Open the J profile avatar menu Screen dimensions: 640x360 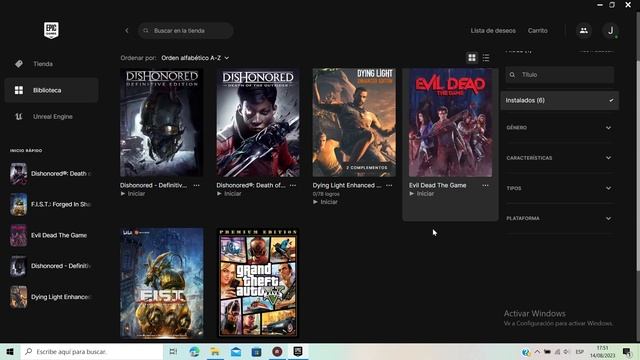click(610, 31)
